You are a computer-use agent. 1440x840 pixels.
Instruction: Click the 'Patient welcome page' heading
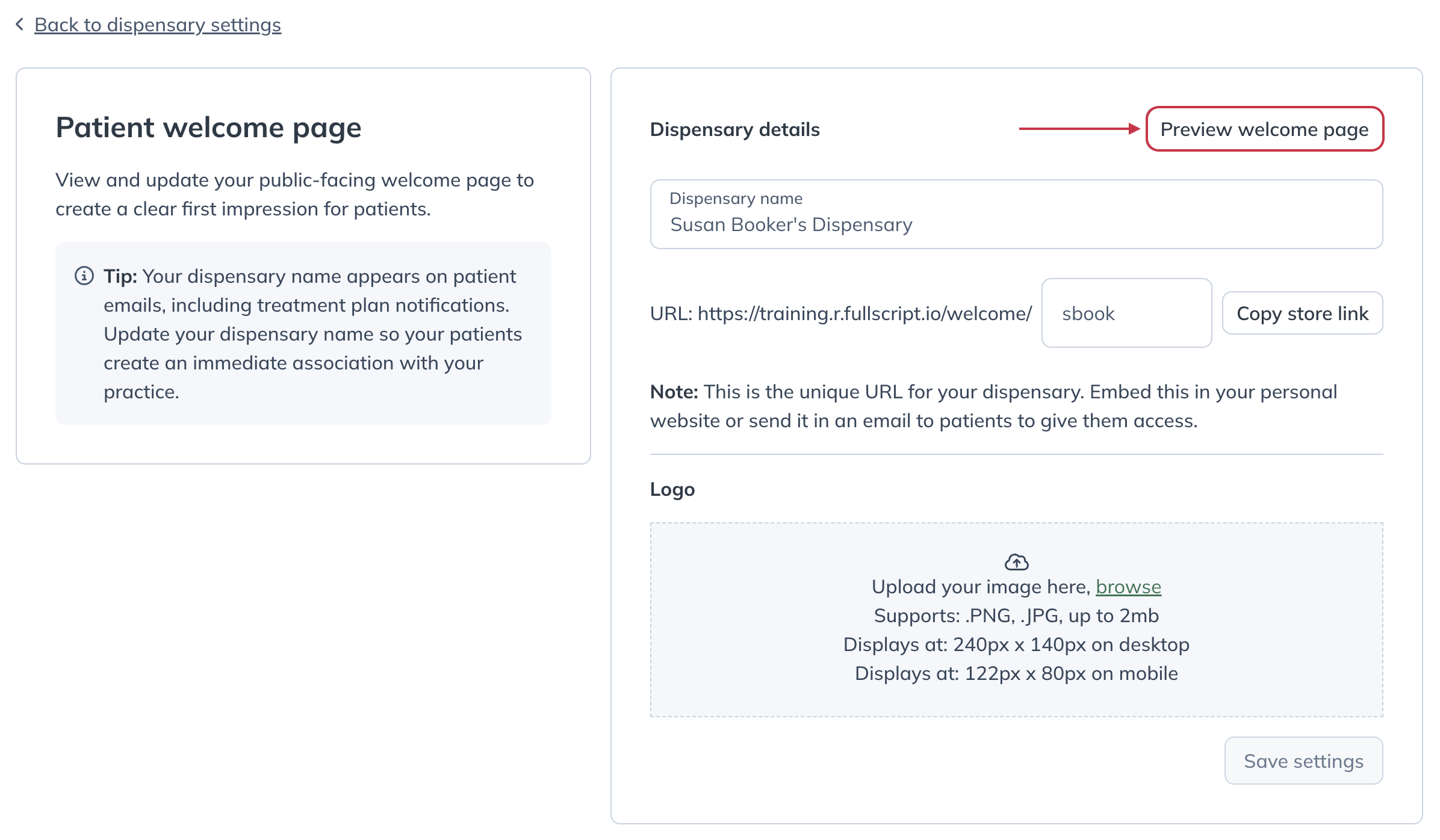(208, 128)
